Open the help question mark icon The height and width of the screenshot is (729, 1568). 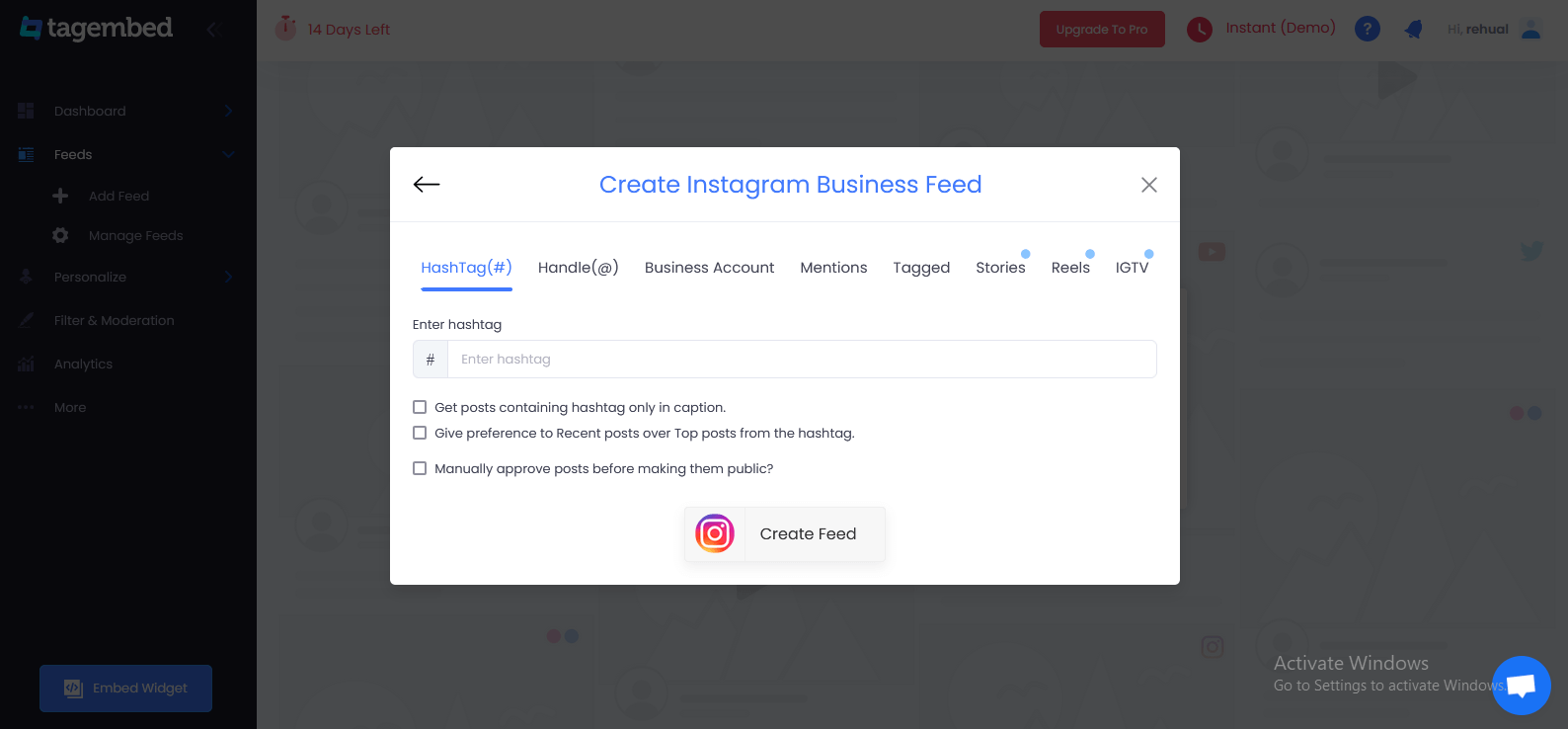tap(1367, 29)
